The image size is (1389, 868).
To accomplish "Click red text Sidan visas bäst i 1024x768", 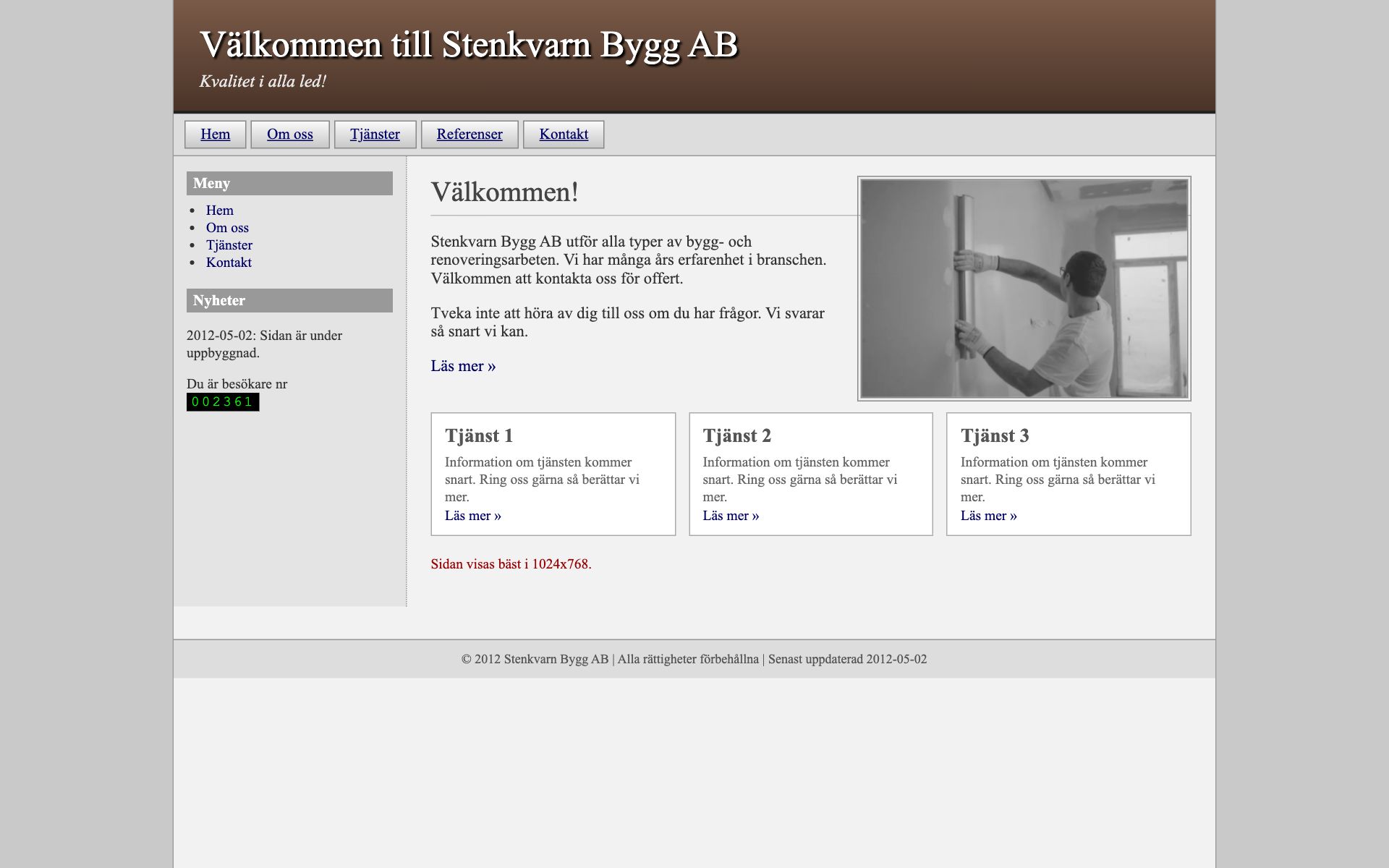I will (511, 564).
